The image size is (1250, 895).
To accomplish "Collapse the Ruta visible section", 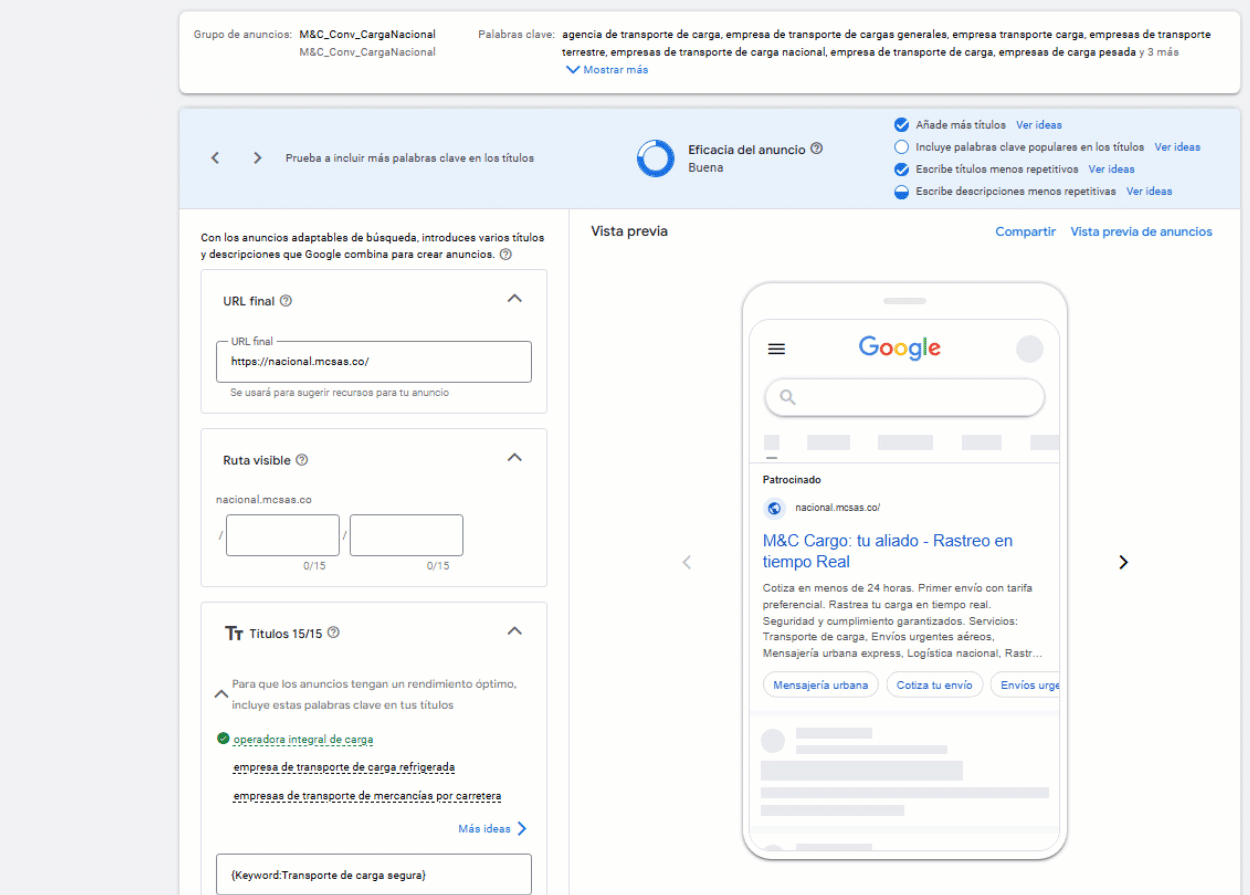I will click(x=514, y=457).
